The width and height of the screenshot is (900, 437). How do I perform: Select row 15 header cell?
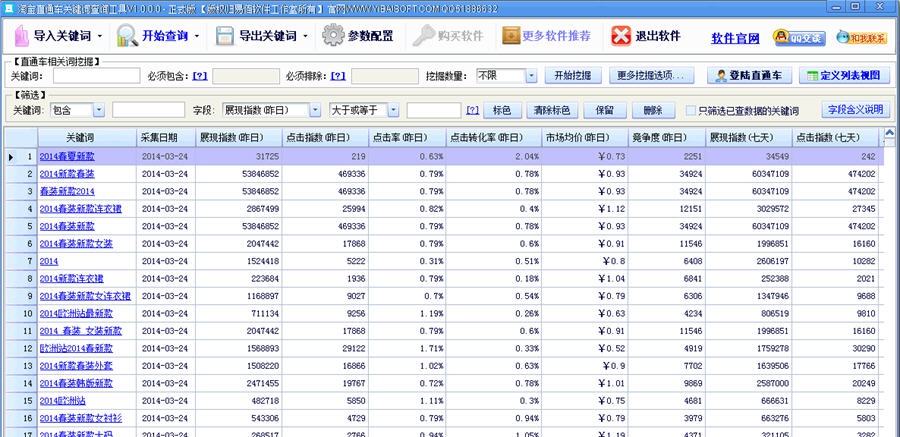21,401
